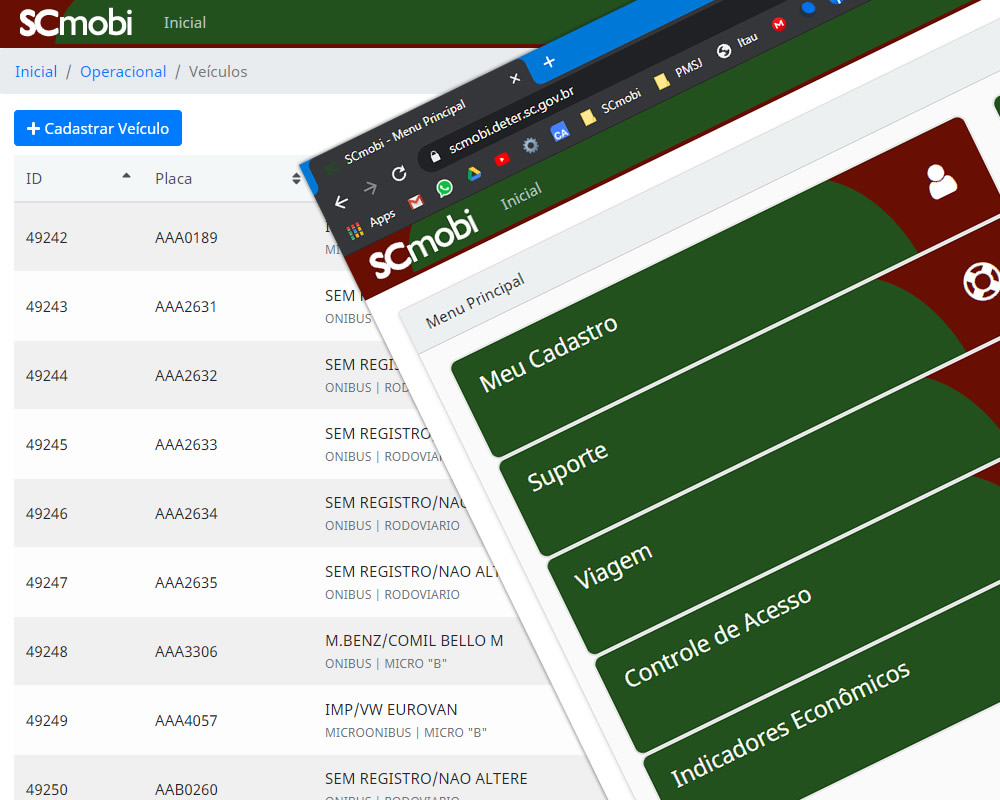
Task: Close the SCmobi - Menu Principal tab
Action: [515, 78]
